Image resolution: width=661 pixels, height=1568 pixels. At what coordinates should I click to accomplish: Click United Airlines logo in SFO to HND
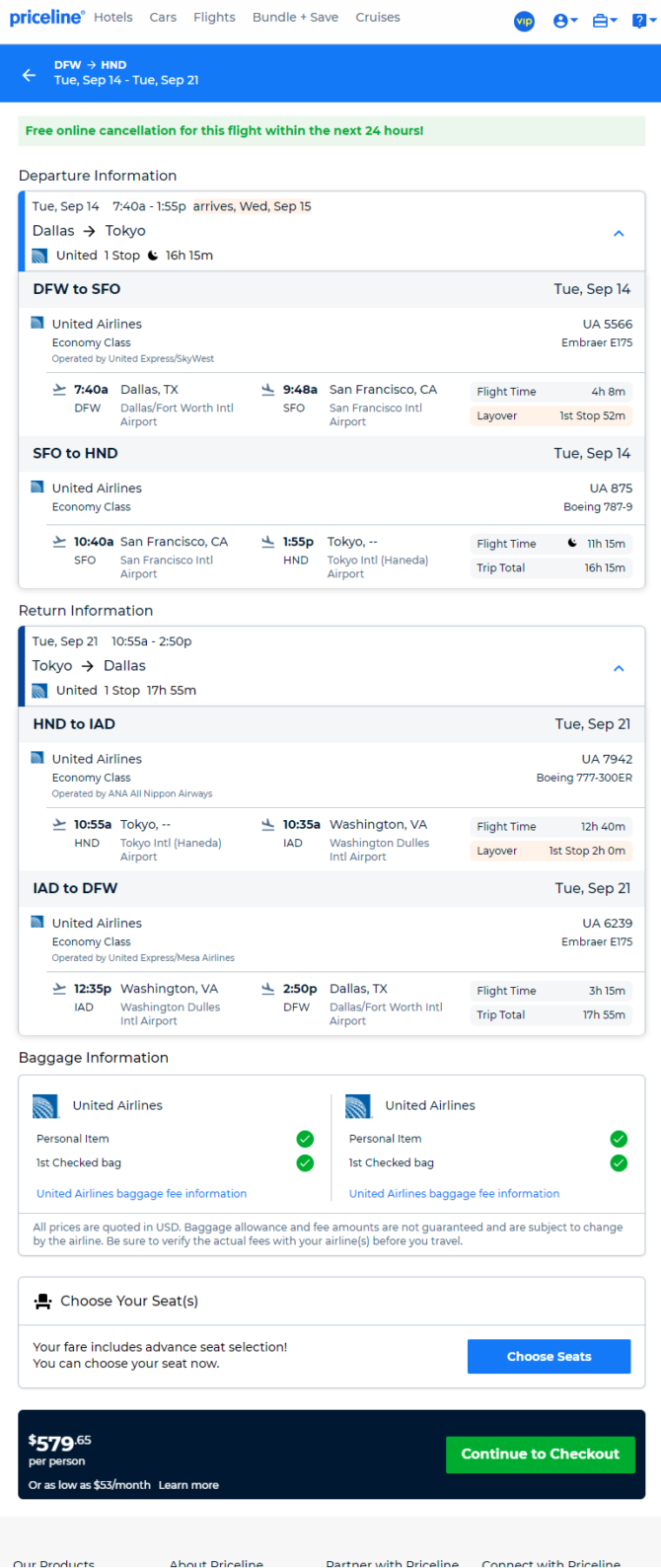[37, 486]
